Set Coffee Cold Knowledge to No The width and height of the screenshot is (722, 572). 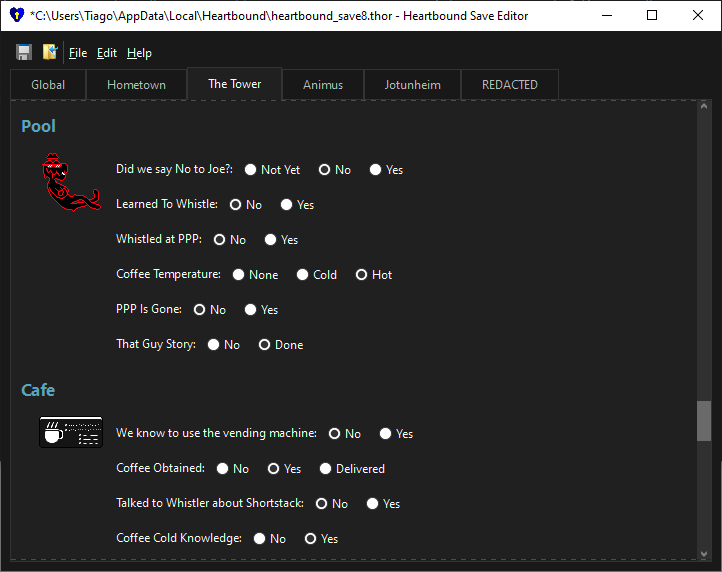point(259,539)
